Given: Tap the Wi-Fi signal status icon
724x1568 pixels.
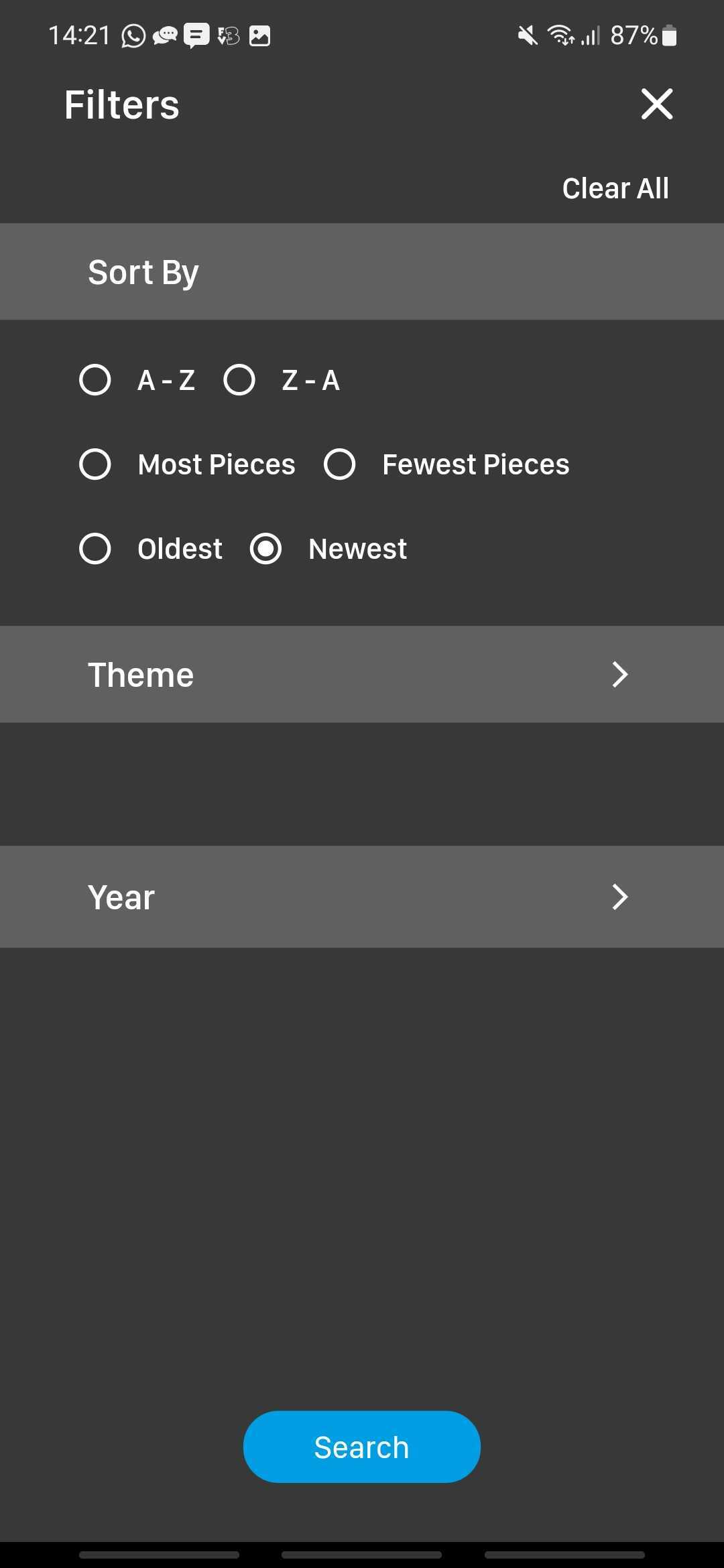Looking at the screenshot, I should (560, 36).
